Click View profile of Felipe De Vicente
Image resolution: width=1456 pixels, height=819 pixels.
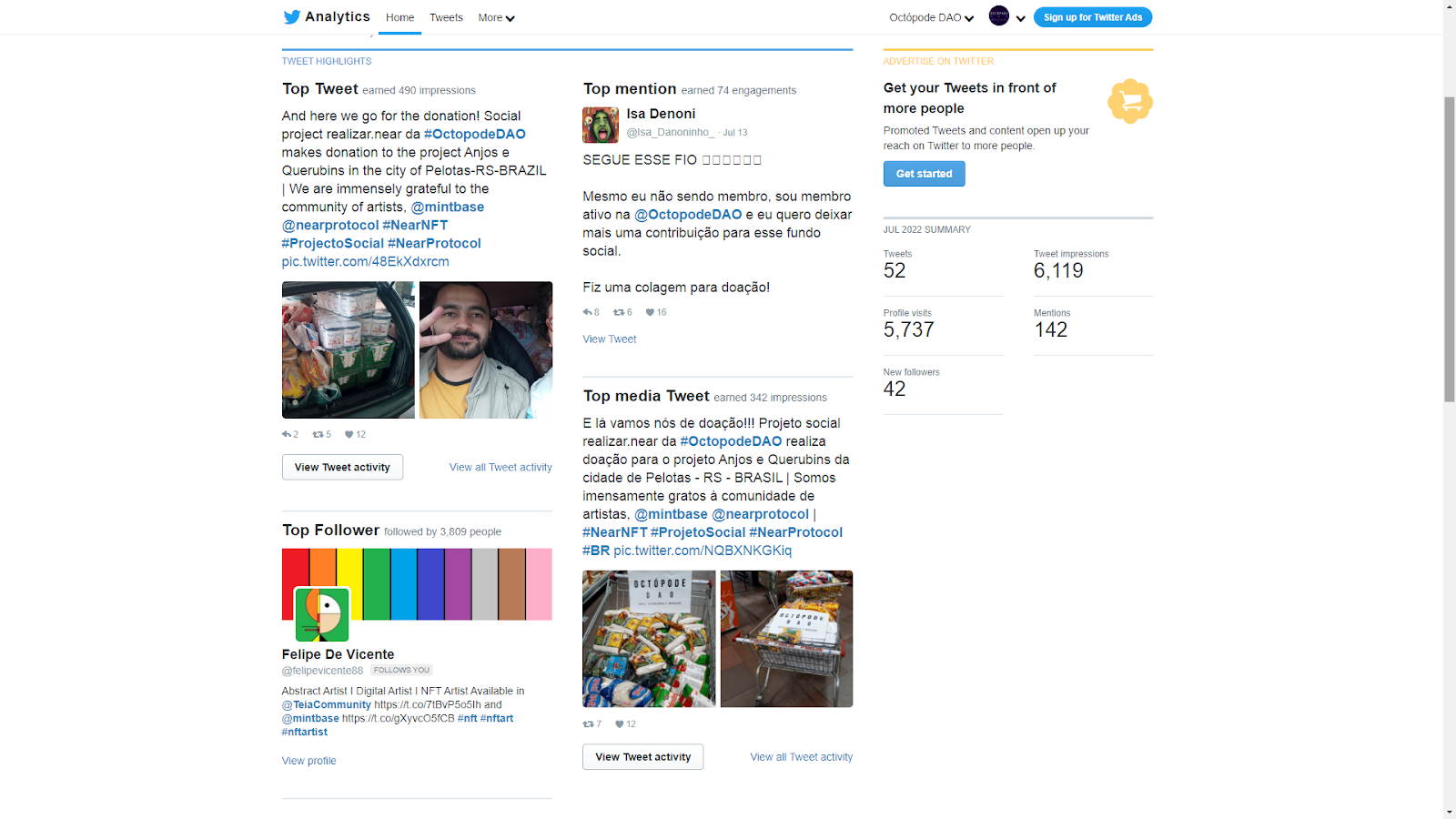point(308,761)
